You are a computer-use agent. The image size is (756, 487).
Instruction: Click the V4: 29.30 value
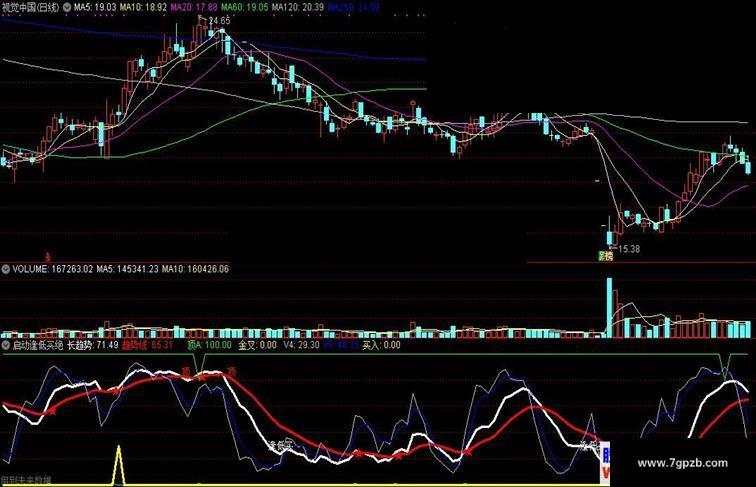(x=301, y=345)
